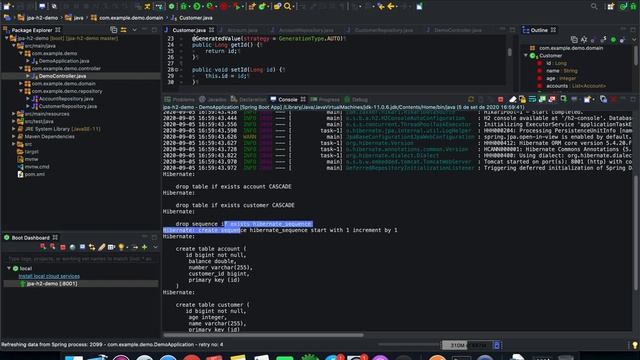The height and width of the screenshot is (360, 640).
Task: Select the Console tab
Action: tap(287, 100)
